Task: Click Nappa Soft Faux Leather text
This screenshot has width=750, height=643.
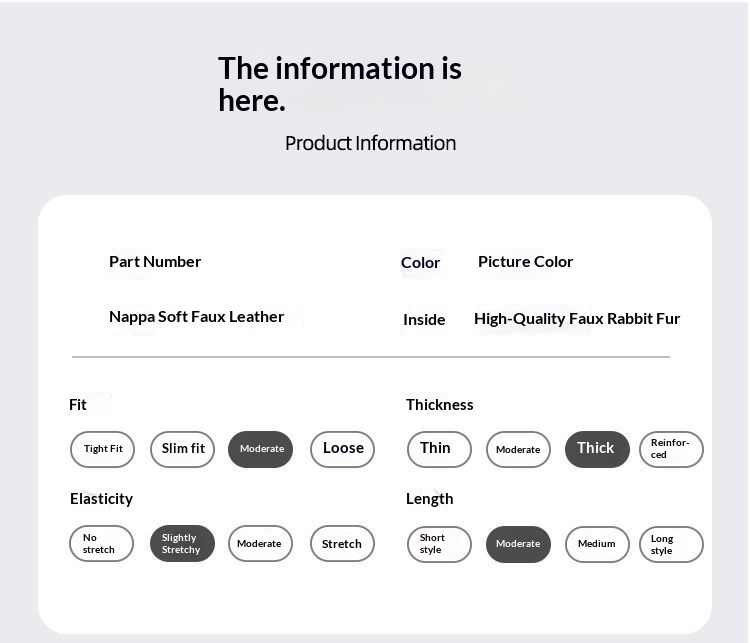Action: coord(196,316)
